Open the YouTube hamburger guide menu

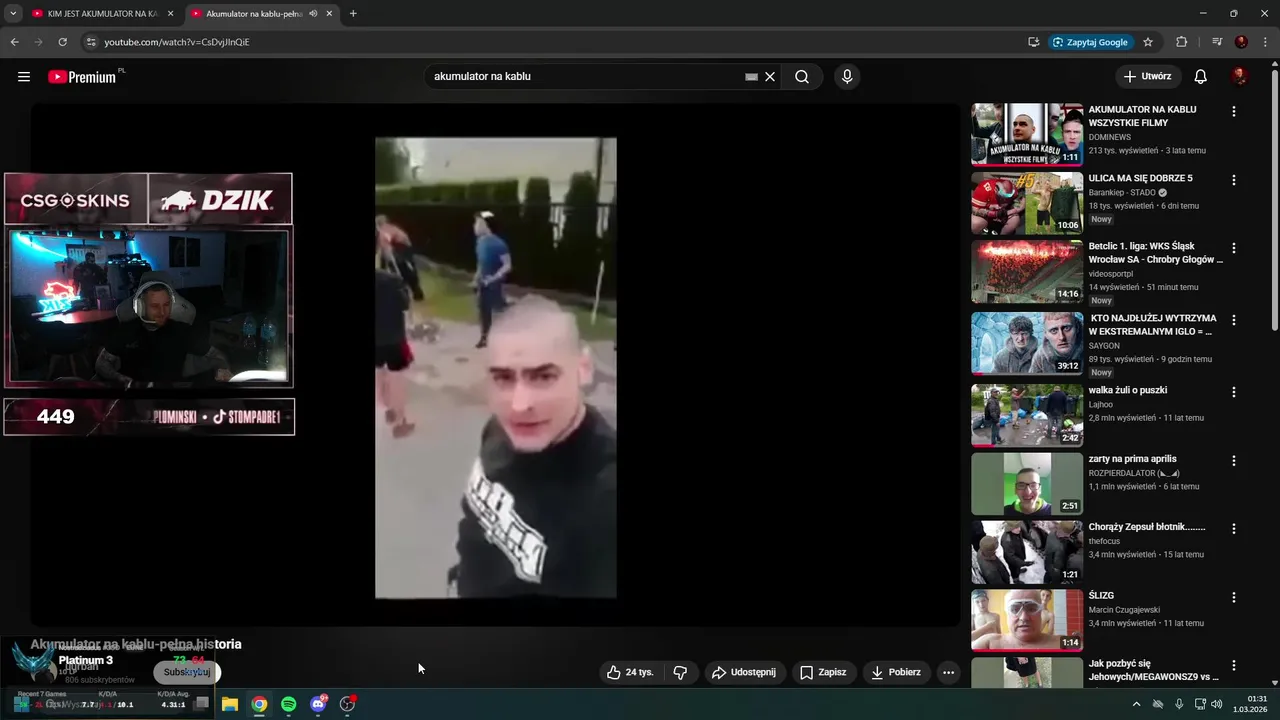[x=24, y=77]
